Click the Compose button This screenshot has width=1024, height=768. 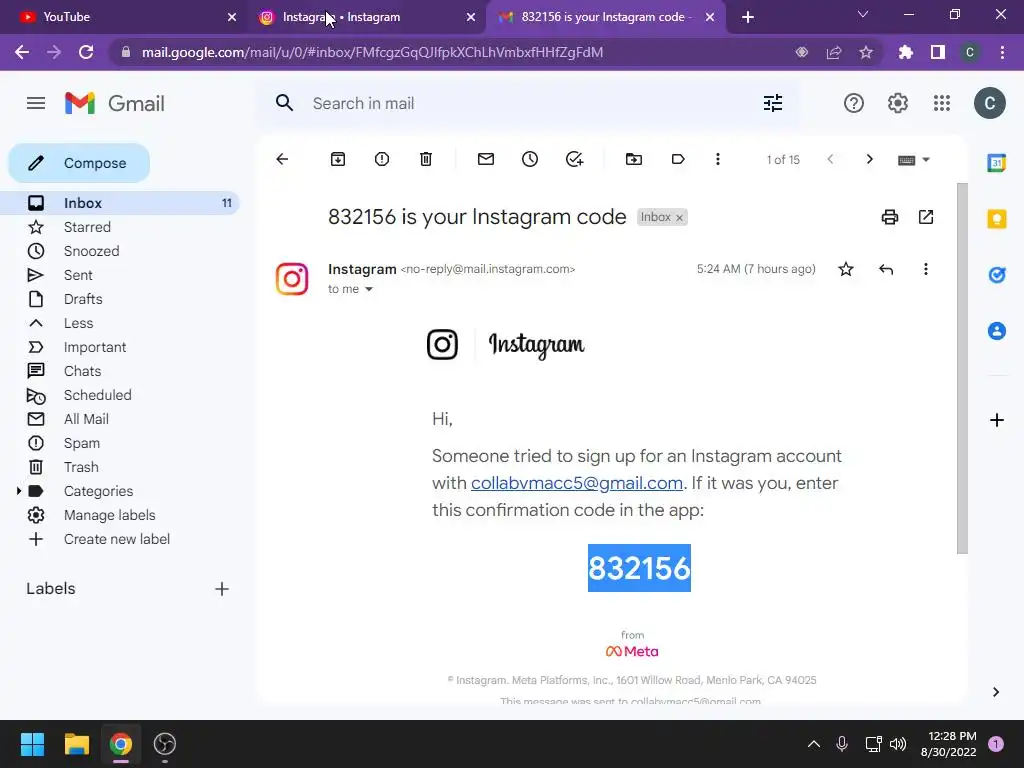coord(79,163)
